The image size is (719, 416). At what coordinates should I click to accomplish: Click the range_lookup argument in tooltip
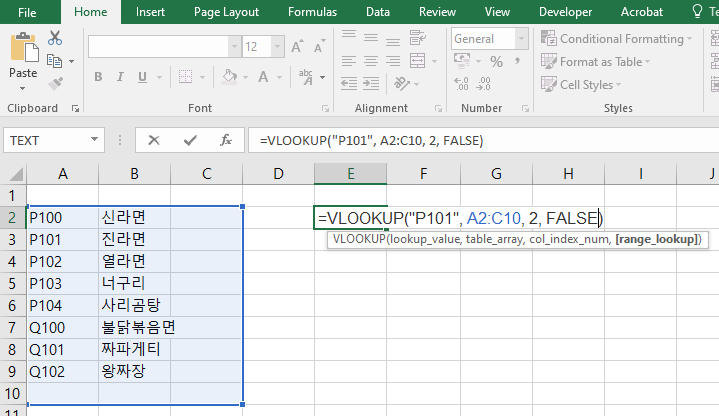(657, 239)
